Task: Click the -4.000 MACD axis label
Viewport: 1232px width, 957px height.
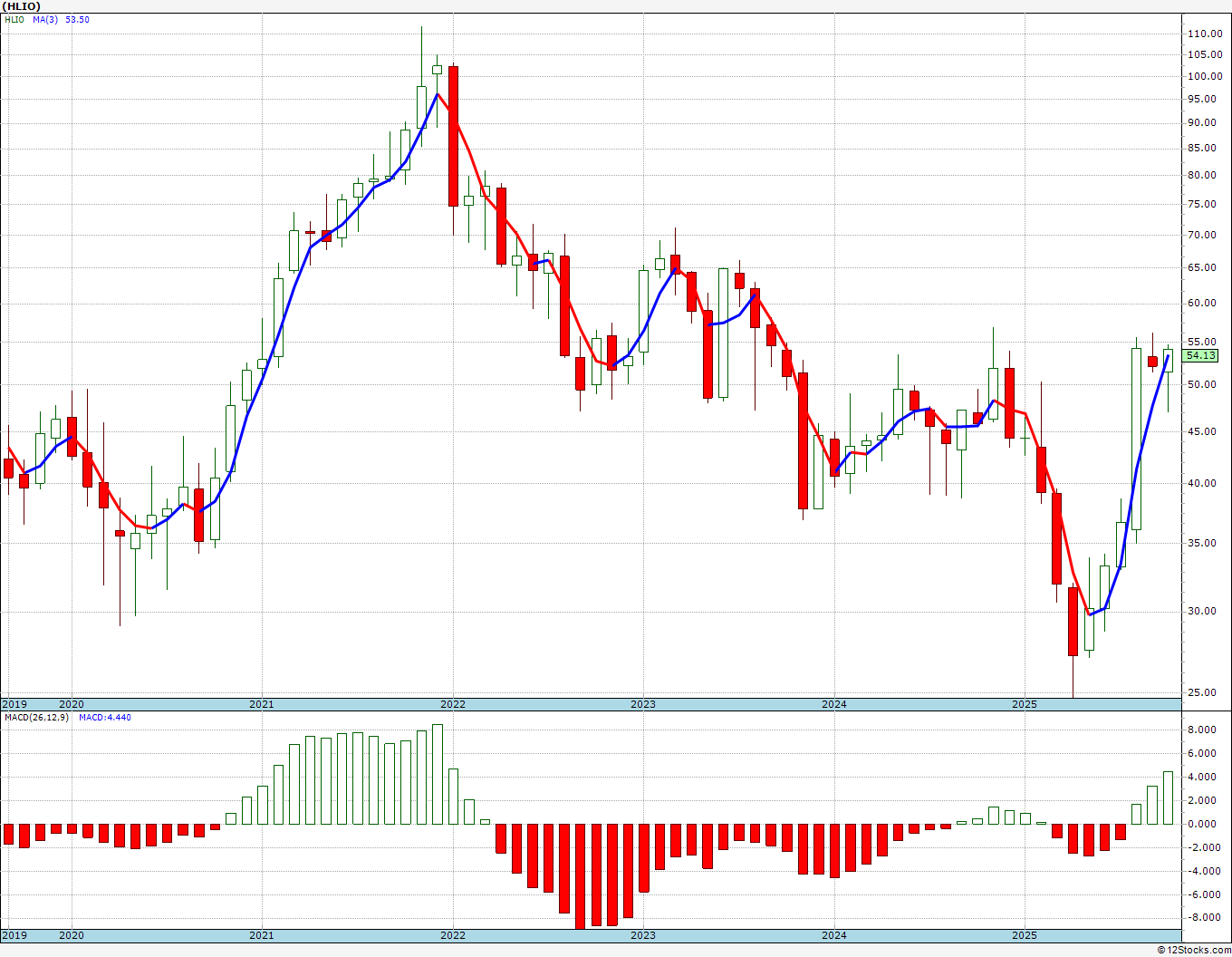Action: click(x=1203, y=872)
